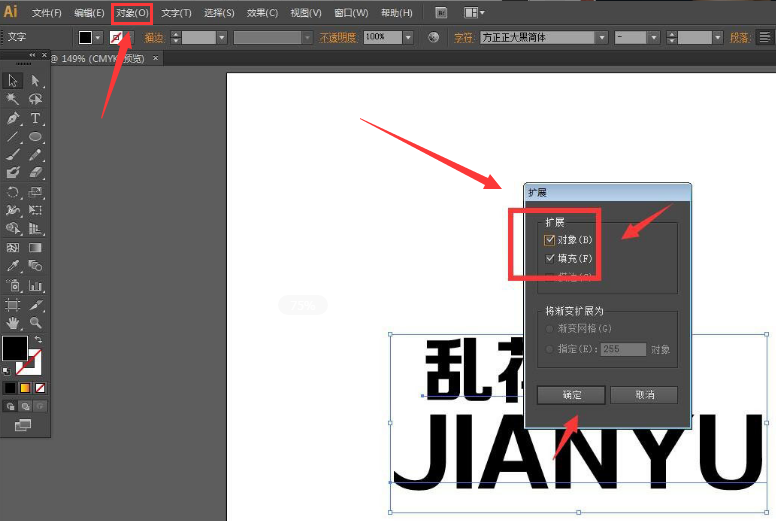Open the 编辑(E) menu

click(x=89, y=13)
